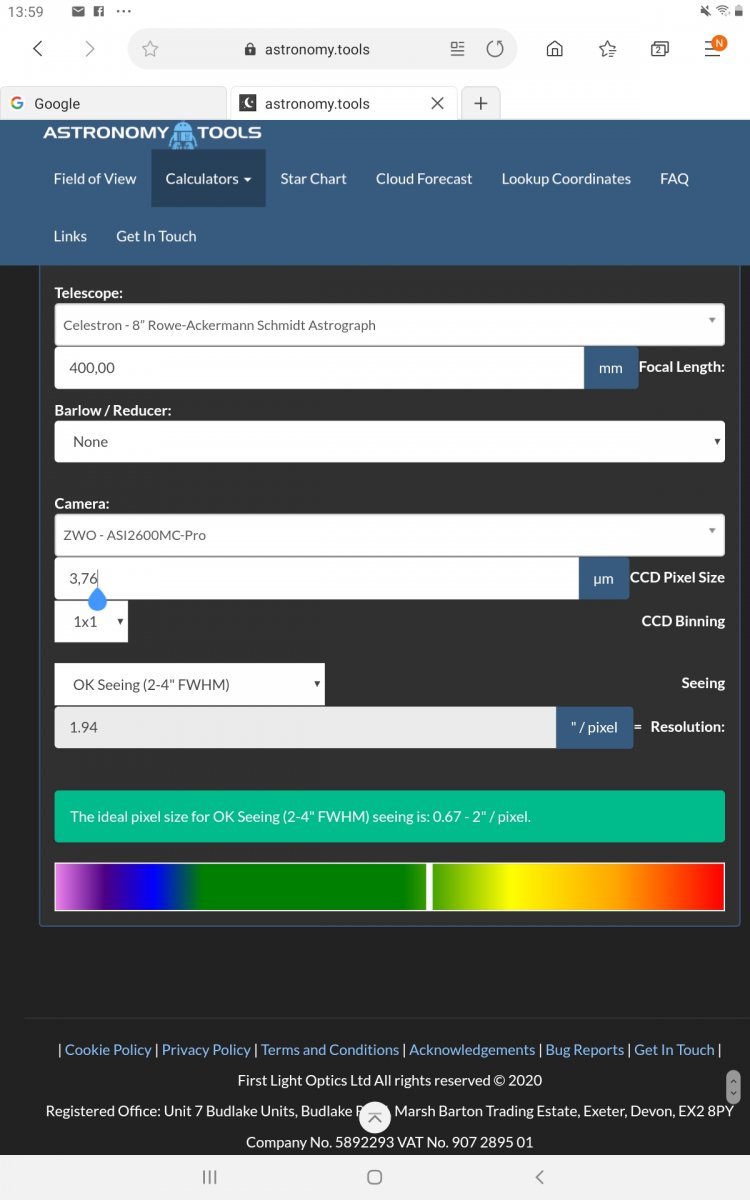This screenshot has width=750, height=1200.
Task: Open the Links page
Action: tap(70, 236)
